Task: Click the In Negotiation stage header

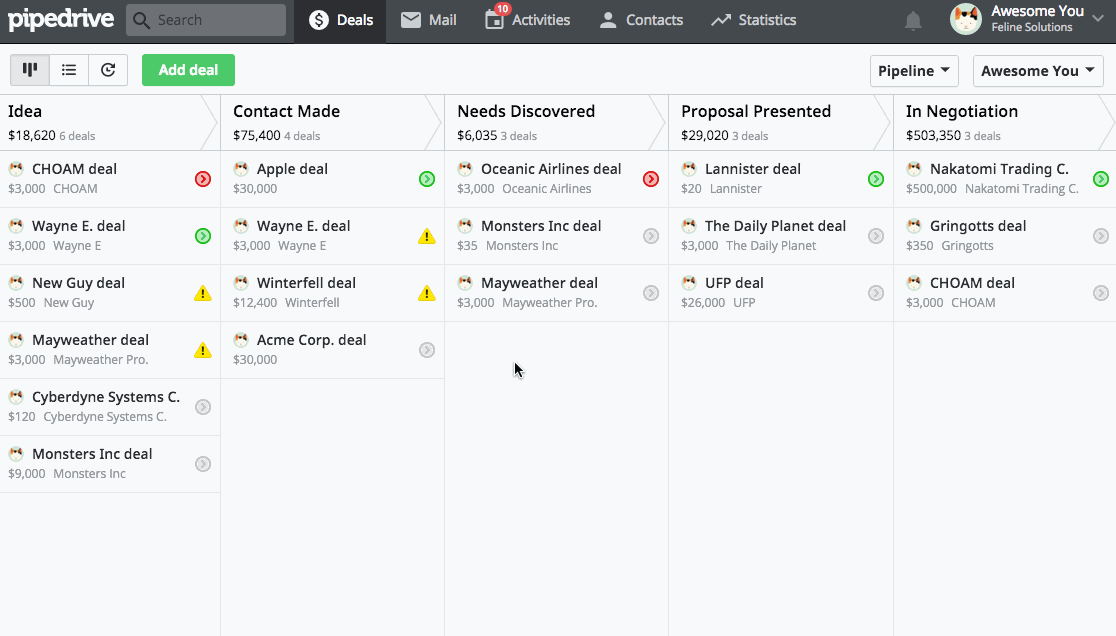Action: pyautogui.click(x=1005, y=122)
